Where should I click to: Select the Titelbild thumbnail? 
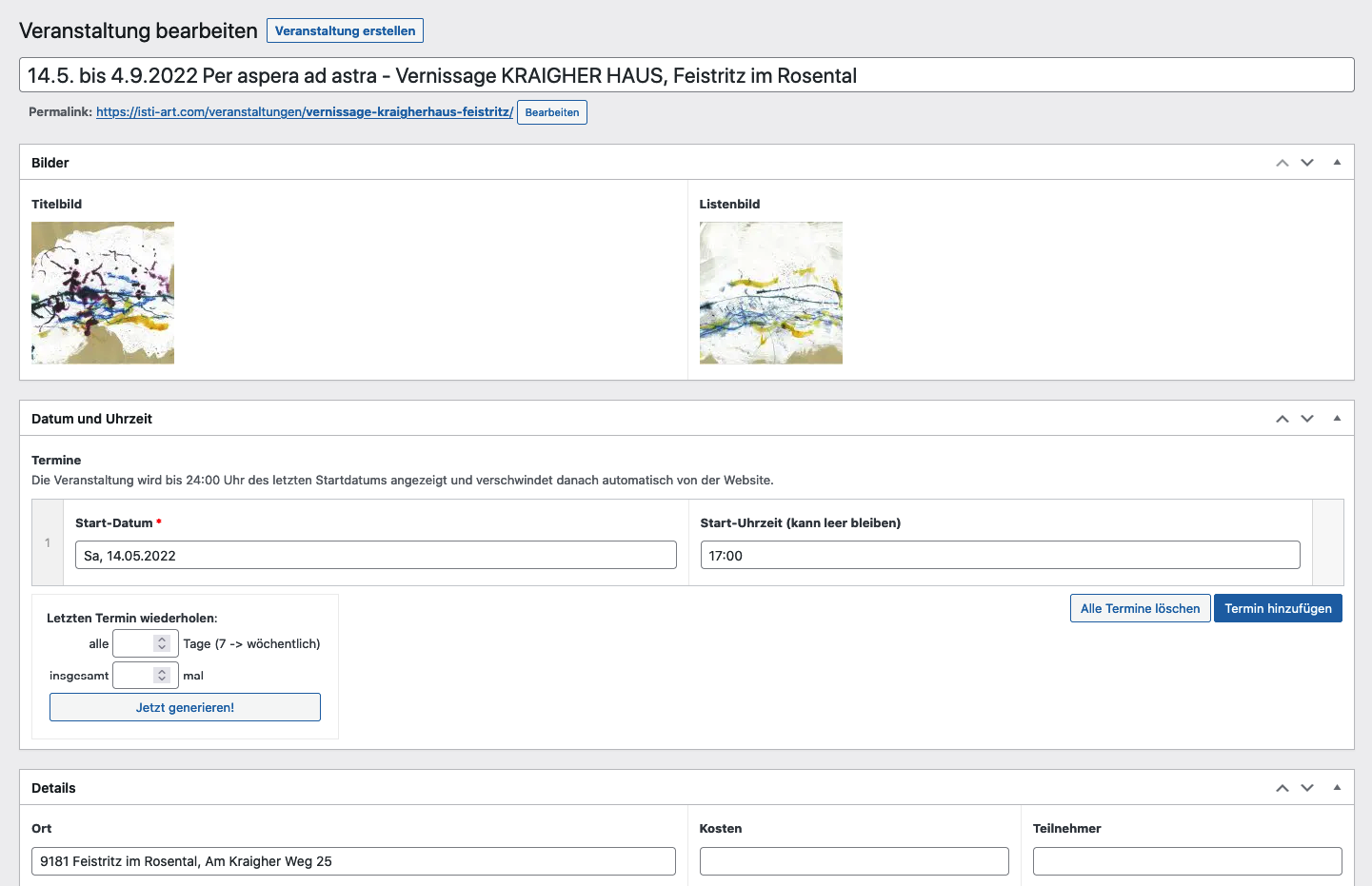click(103, 293)
